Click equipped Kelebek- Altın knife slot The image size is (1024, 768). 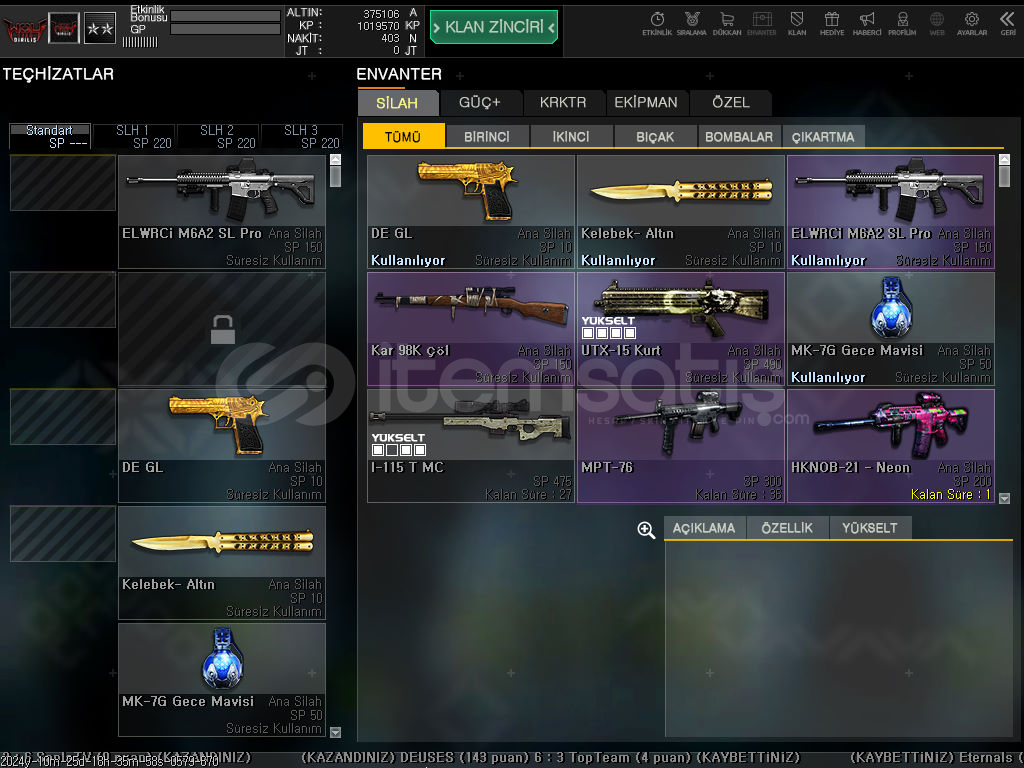pyautogui.click(x=222, y=563)
